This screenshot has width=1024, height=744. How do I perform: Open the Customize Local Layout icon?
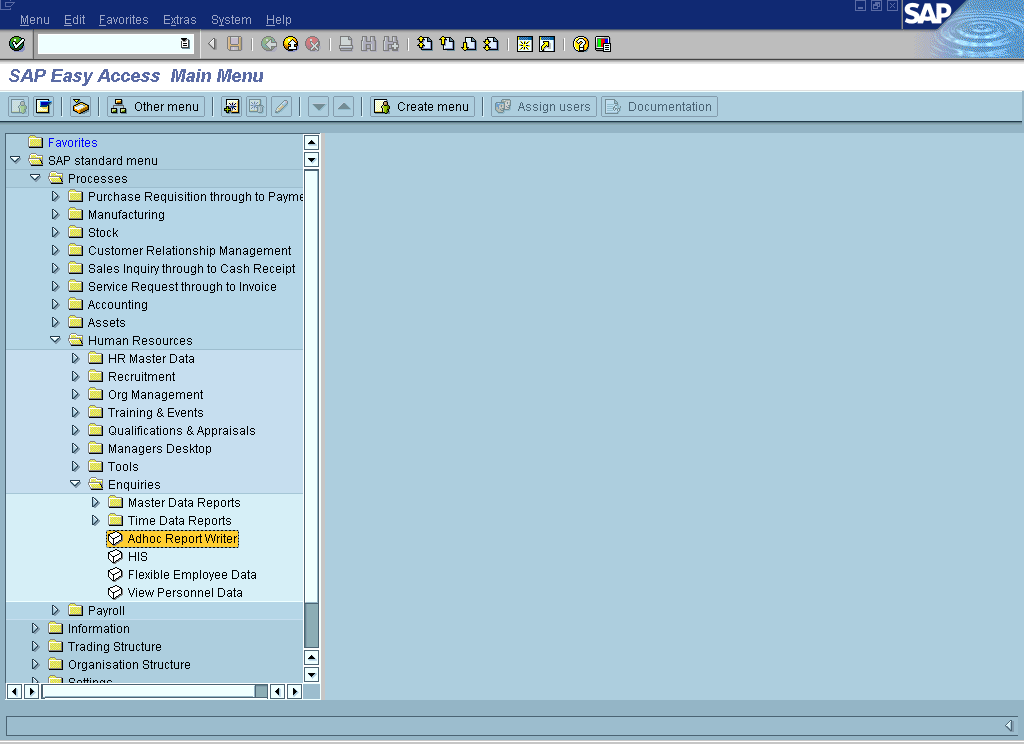click(603, 44)
